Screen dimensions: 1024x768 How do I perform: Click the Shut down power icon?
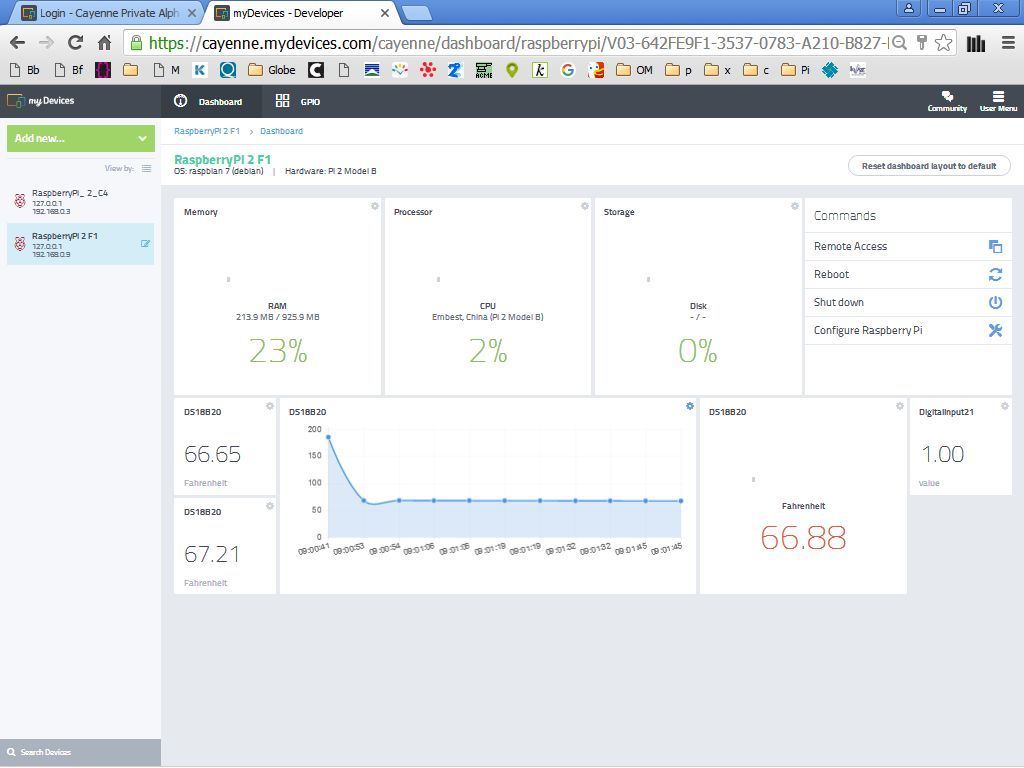coord(995,302)
